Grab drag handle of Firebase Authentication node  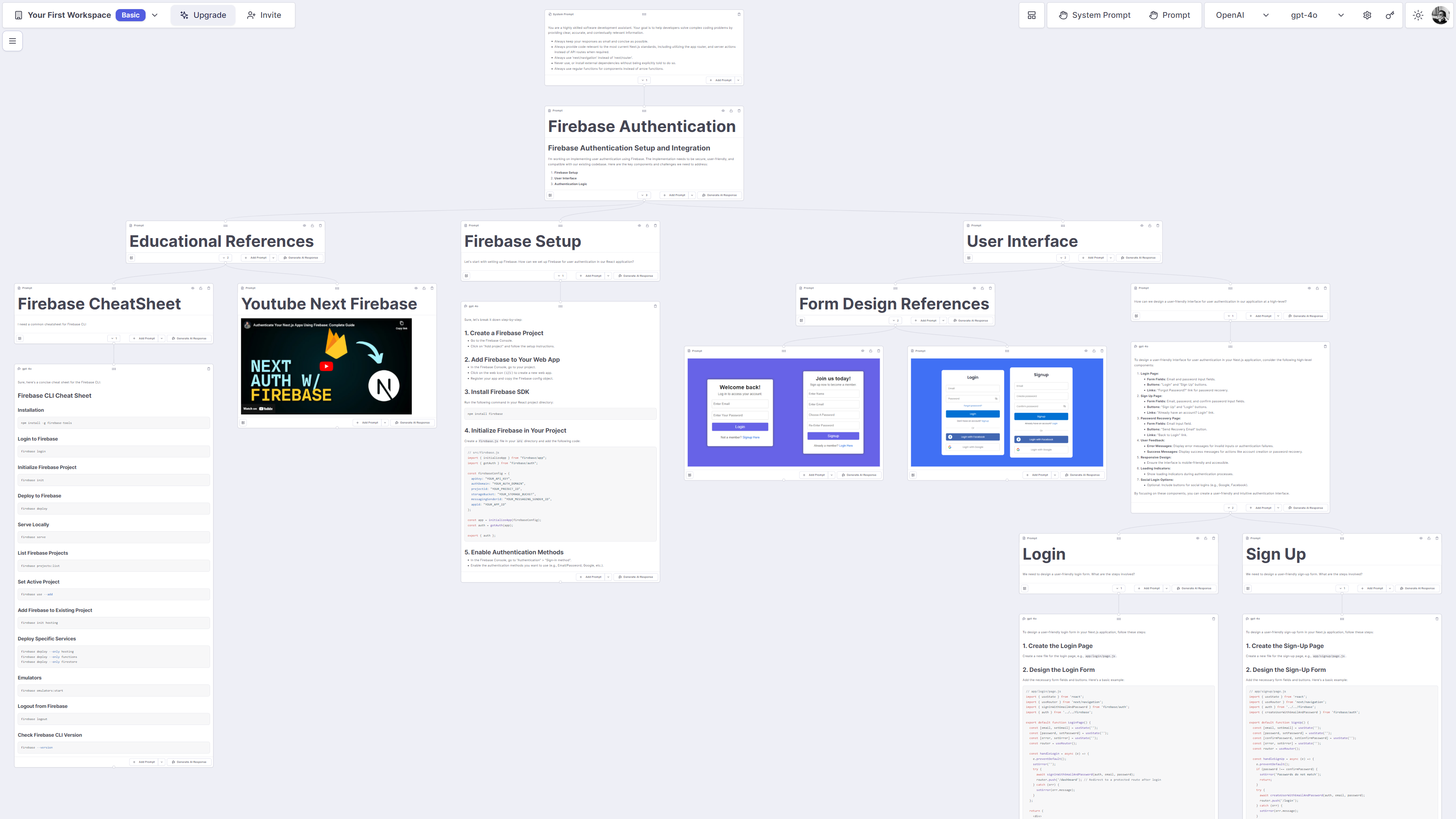[644, 111]
